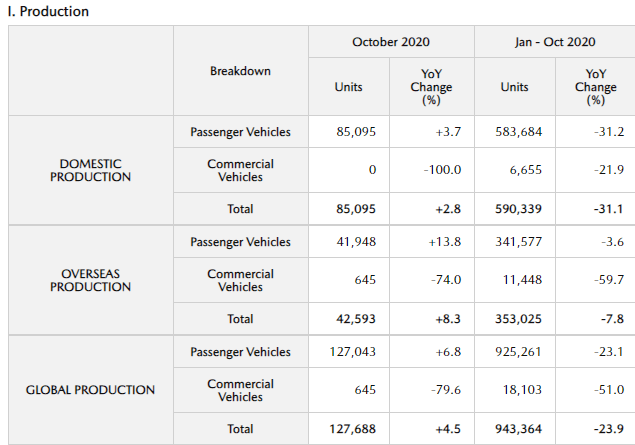The width and height of the screenshot is (635, 445).
Task: Select the OVERSEAS PRODUCTION row label
Action: click(91, 280)
